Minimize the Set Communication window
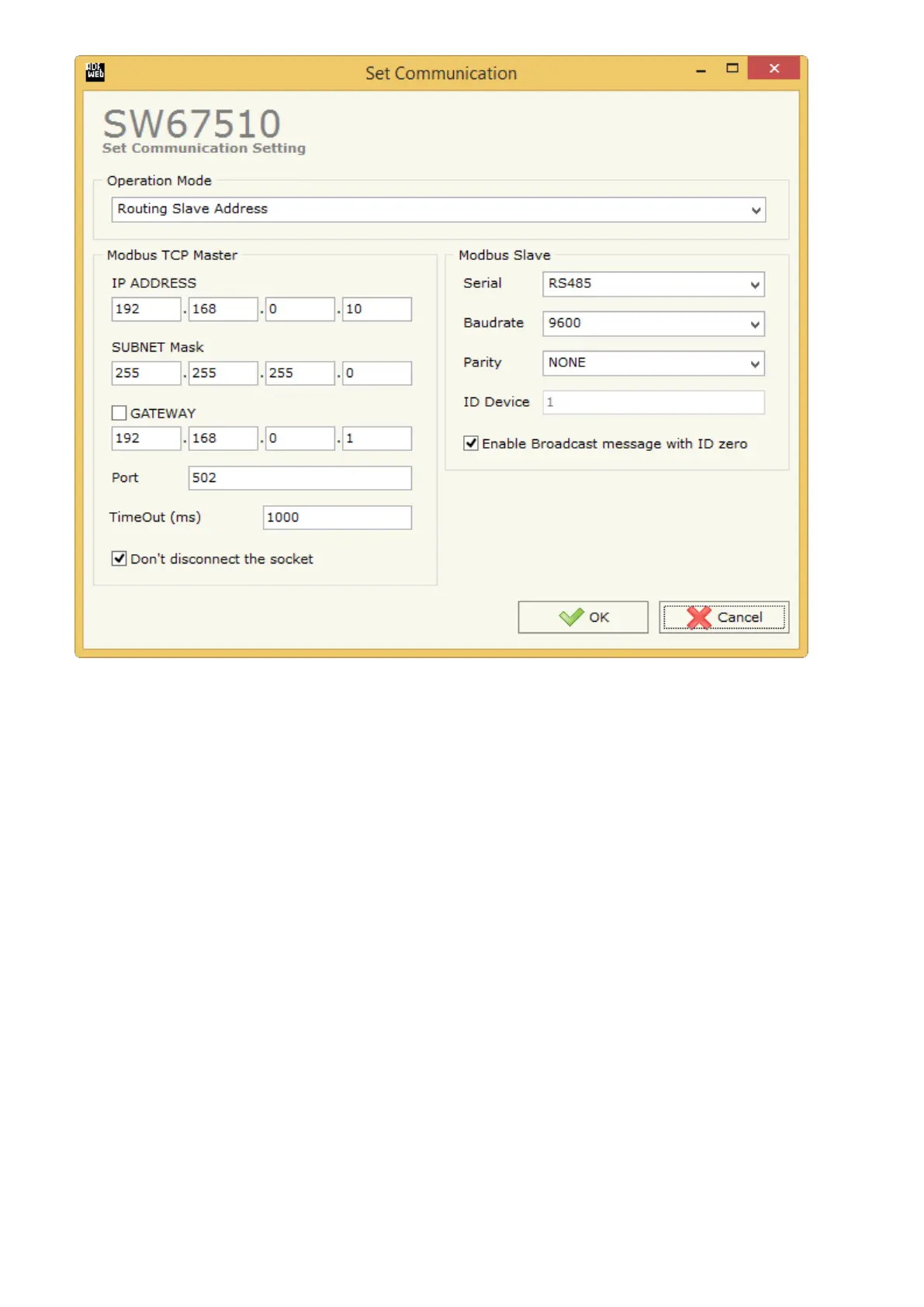This screenshot has height=1307, width=924. pos(701,70)
